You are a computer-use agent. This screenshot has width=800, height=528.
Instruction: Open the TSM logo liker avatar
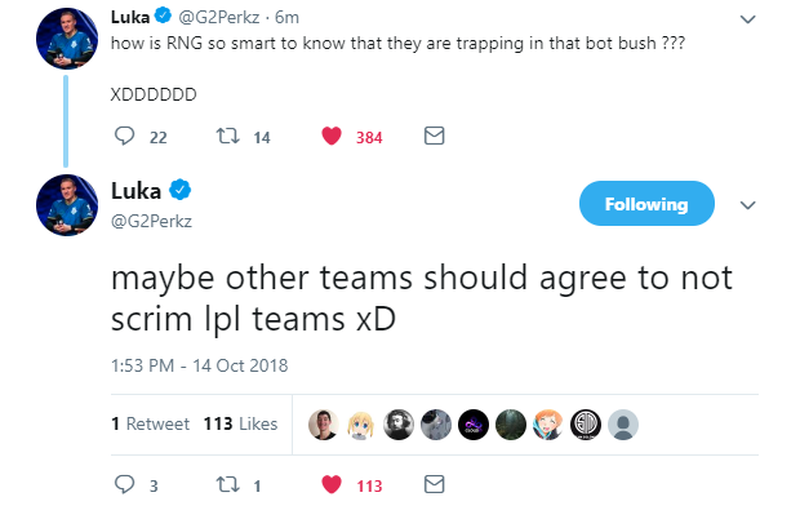pos(585,424)
